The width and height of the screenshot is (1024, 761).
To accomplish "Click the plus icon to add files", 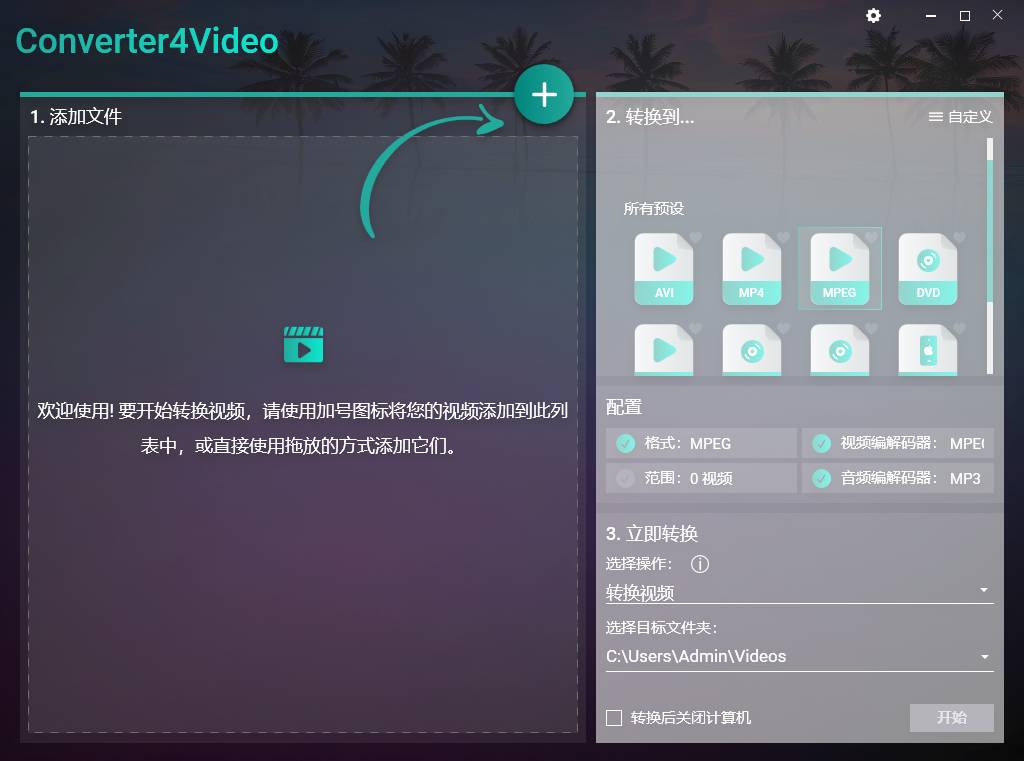I will pos(543,93).
